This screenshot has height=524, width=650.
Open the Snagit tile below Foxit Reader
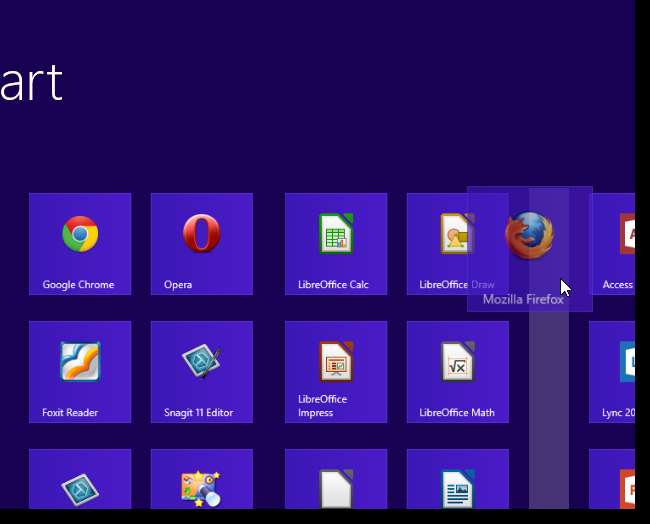tap(80, 486)
